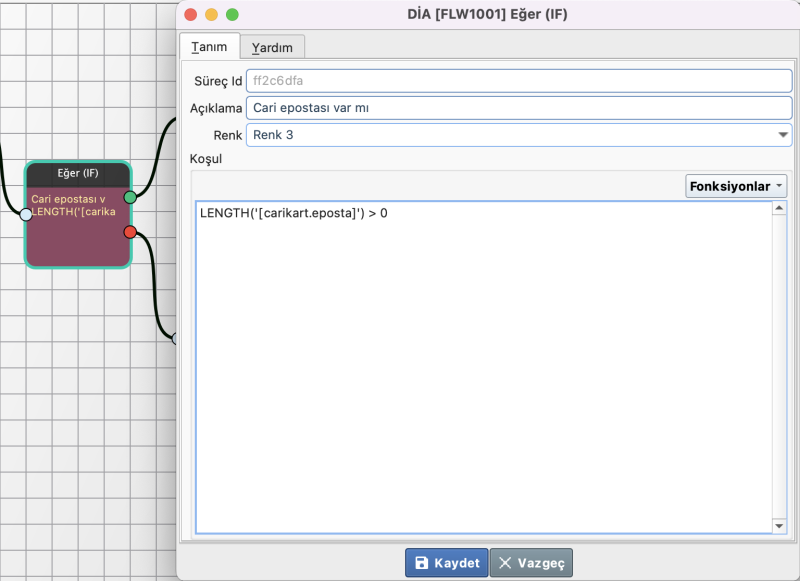
Task: Switch to the Tanım tab
Action: tap(209, 47)
